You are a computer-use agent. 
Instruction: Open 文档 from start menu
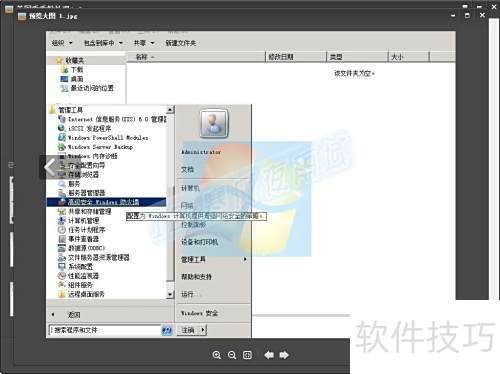(x=187, y=169)
